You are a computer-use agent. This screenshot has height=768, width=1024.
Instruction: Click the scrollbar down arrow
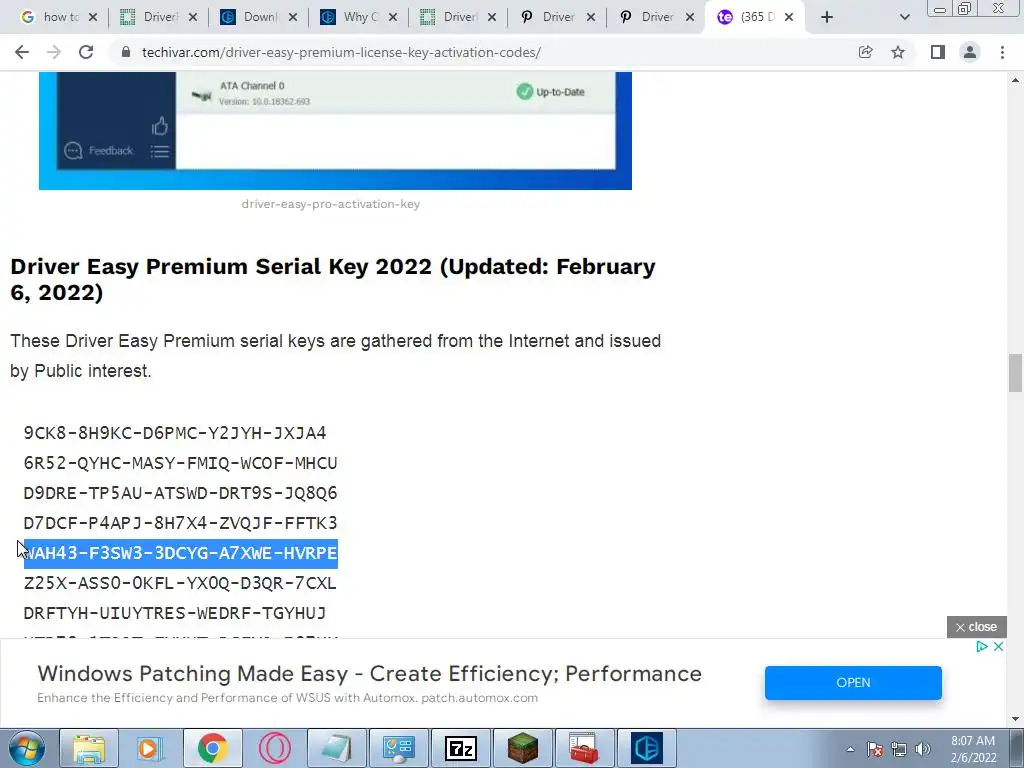pyautogui.click(x=1015, y=720)
